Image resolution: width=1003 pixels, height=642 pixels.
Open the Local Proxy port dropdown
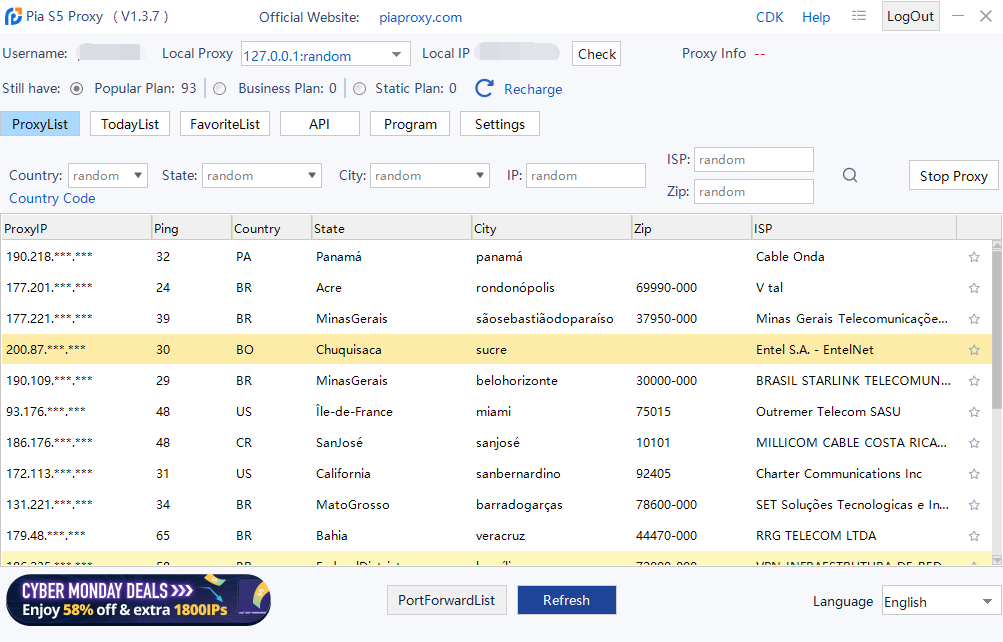pos(396,54)
